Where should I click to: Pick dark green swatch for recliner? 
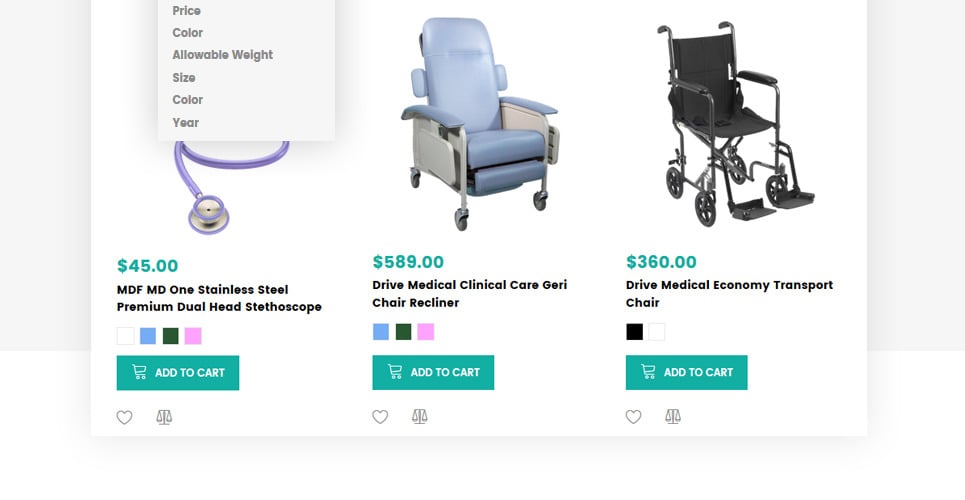point(403,332)
